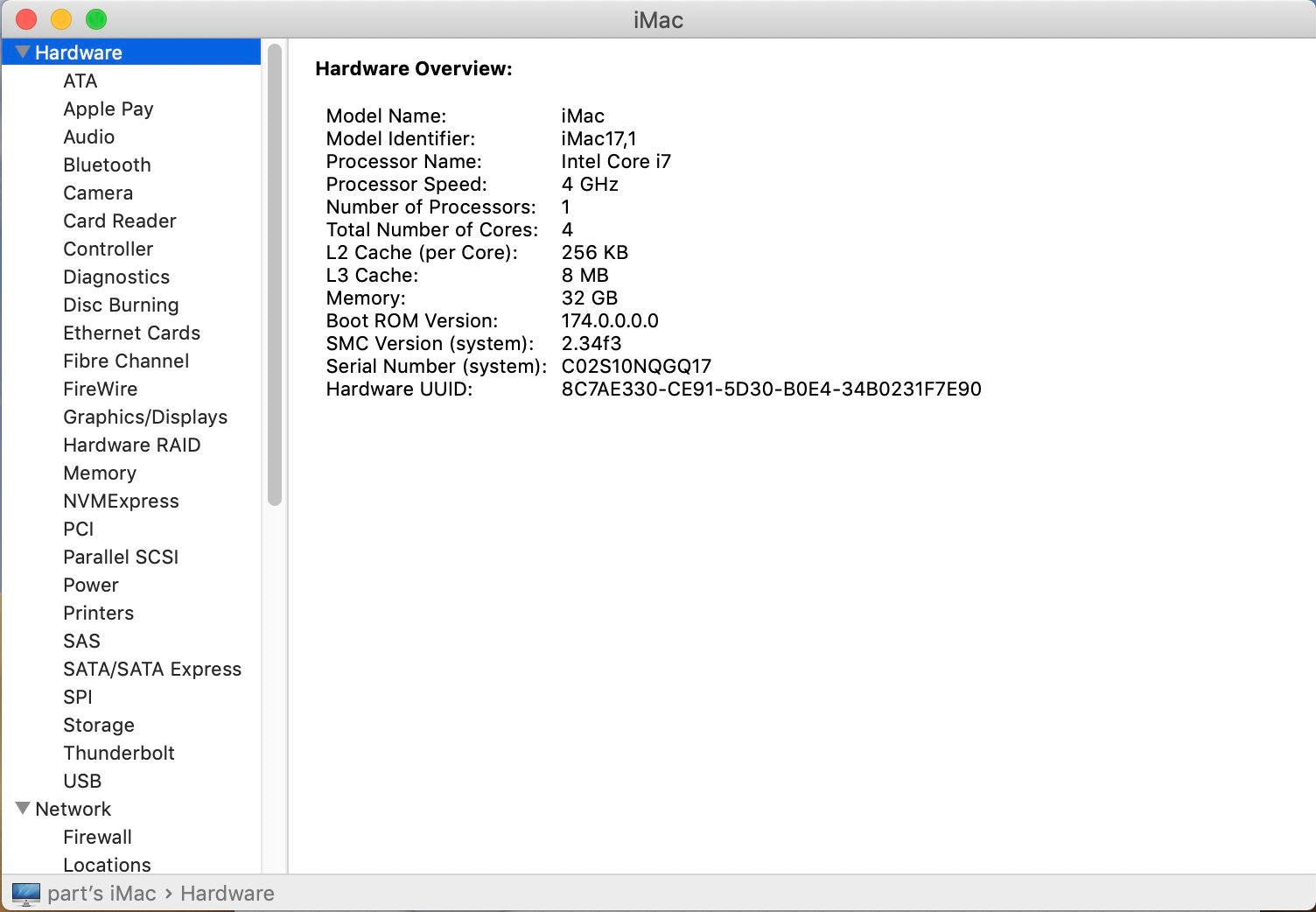Click the serial number C02S10NQGQ17
This screenshot has width=1316, height=912.
636,366
